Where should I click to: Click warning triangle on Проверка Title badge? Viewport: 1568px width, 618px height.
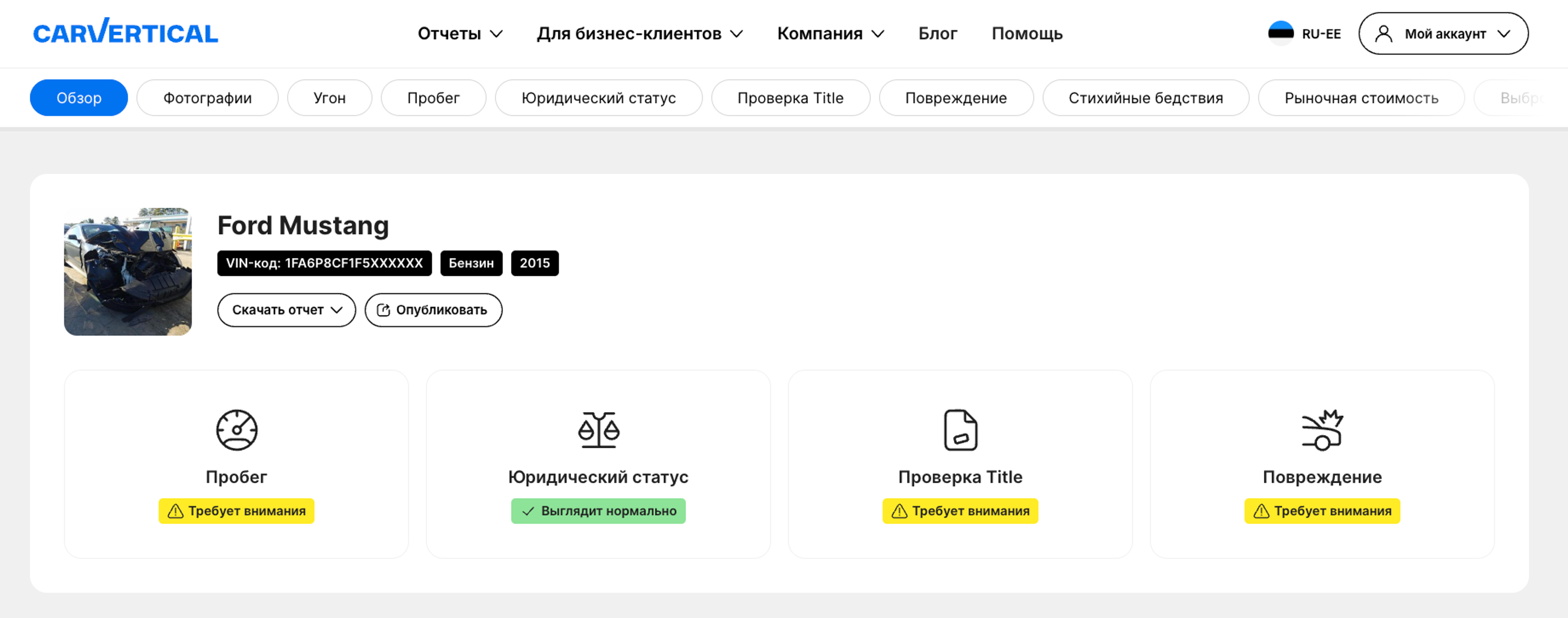pyautogui.click(x=899, y=511)
